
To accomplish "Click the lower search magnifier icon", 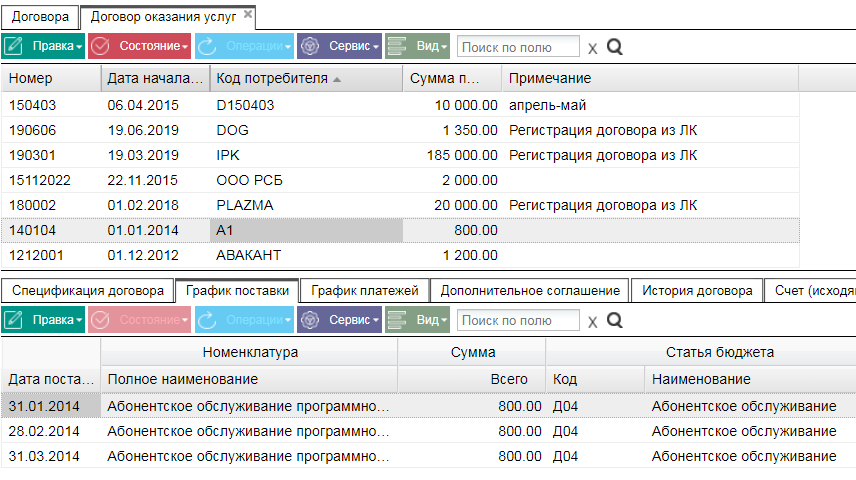I will coord(615,320).
